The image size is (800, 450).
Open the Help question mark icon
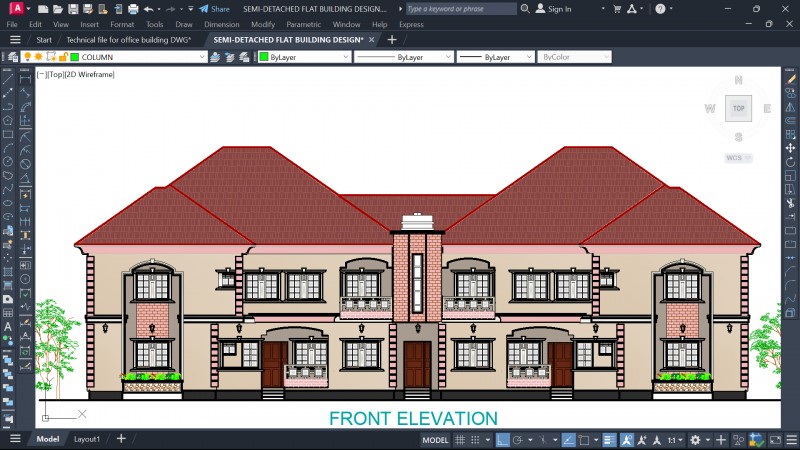coord(660,9)
